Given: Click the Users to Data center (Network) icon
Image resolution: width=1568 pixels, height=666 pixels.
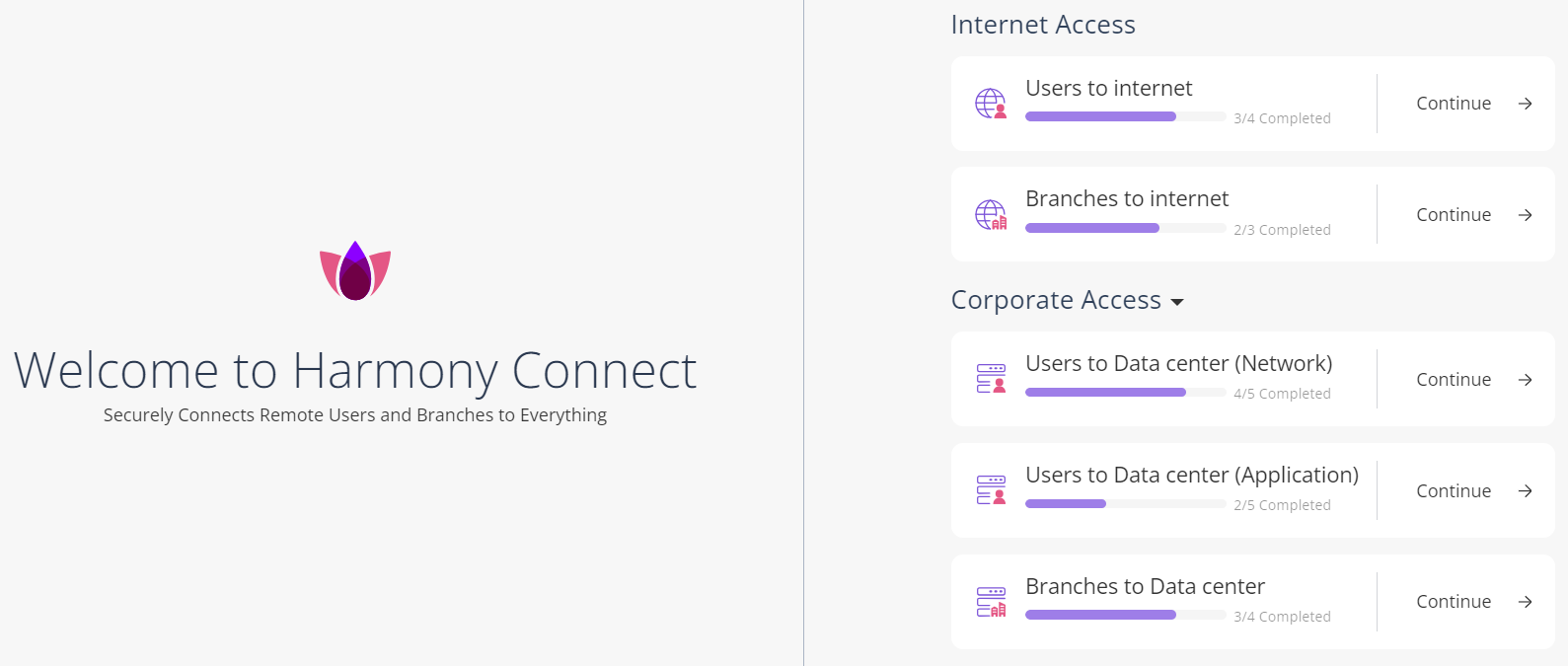Looking at the screenshot, I should click(991, 379).
